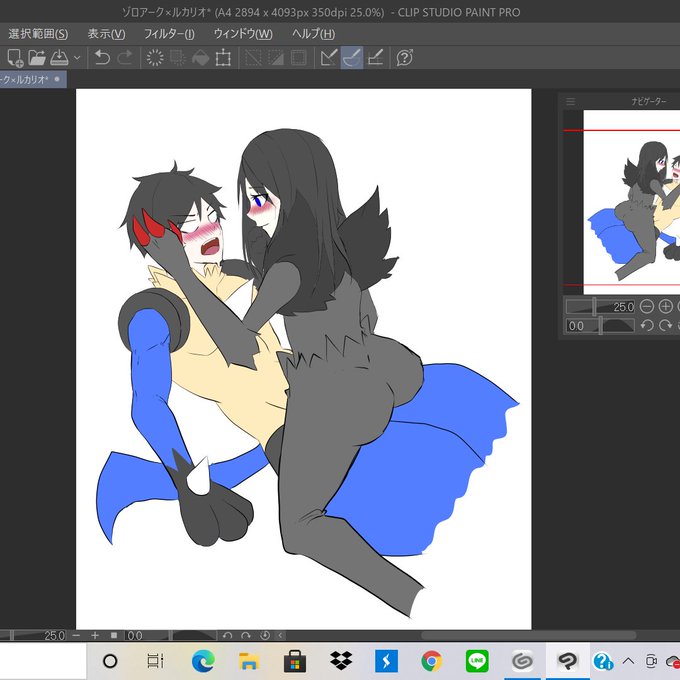Click the Scale/Rotate transform icon
680x680 pixels.
click(x=223, y=58)
